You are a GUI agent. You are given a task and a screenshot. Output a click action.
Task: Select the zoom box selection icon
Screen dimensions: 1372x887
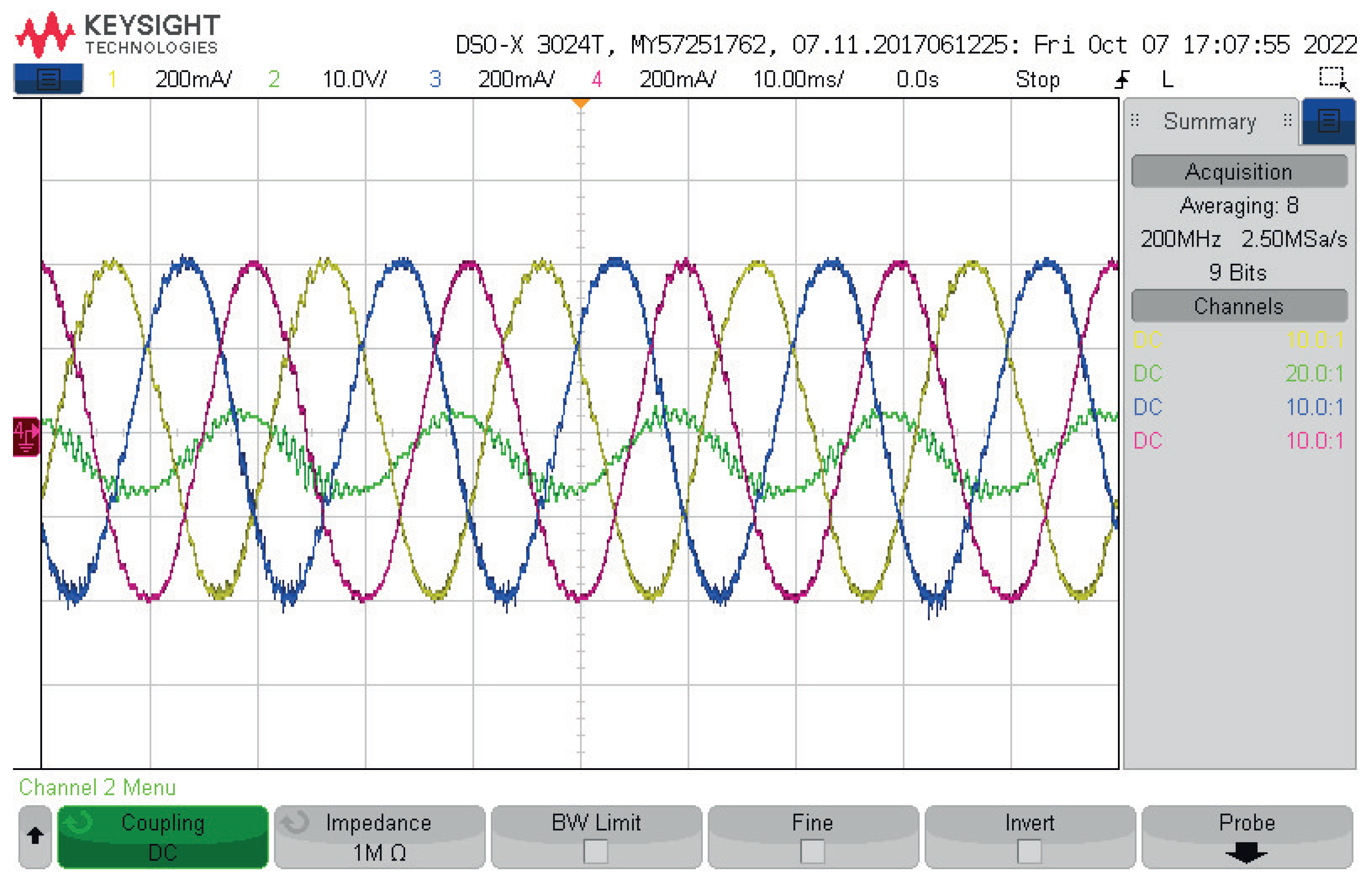coord(1333,78)
